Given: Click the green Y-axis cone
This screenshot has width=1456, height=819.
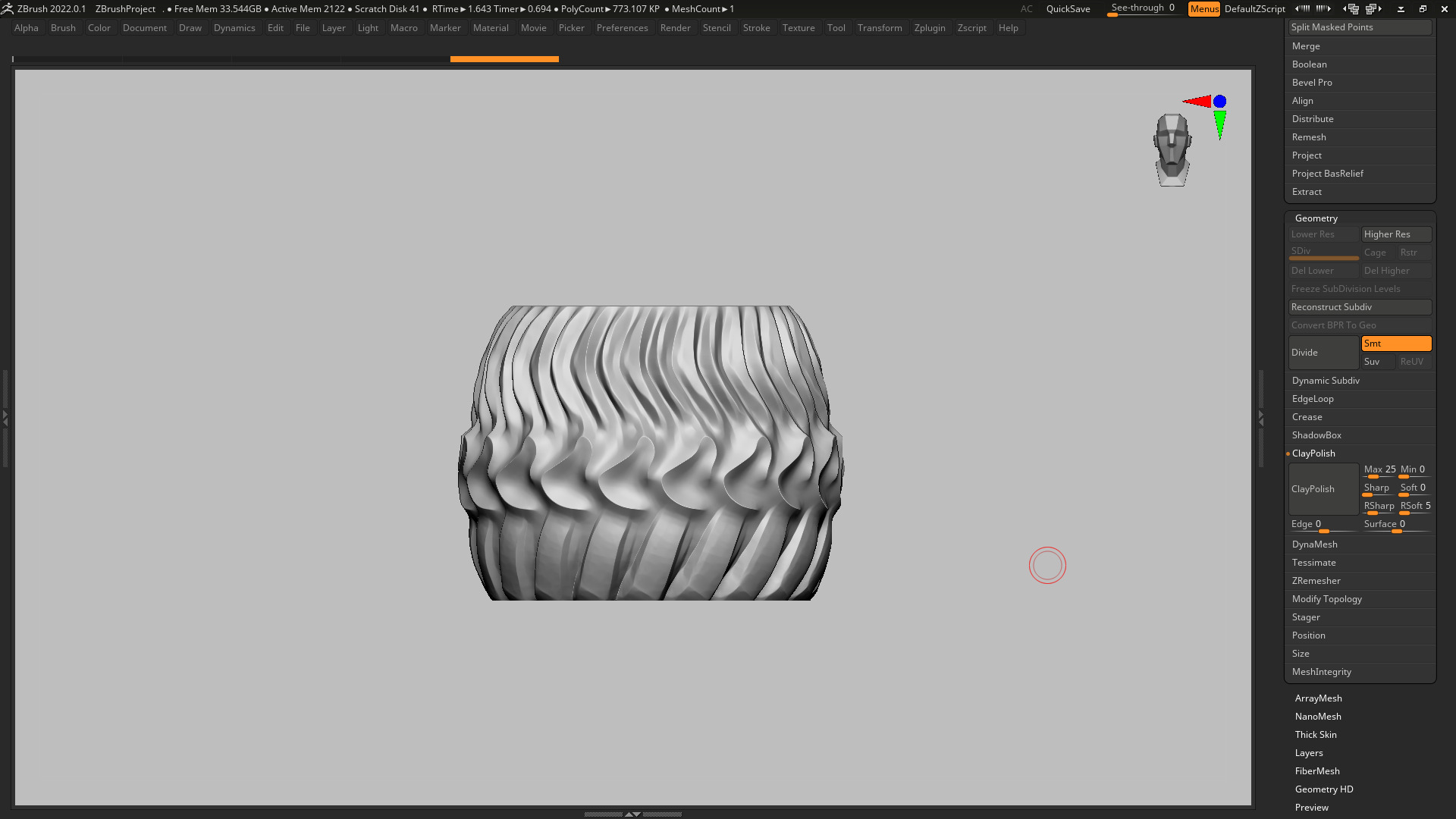Looking at the screenshot, I should [1219, 125].
